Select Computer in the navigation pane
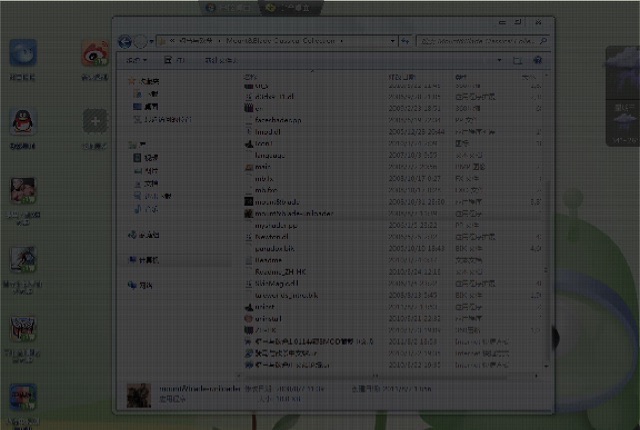640x430 pixels. (x=148, y=260)
